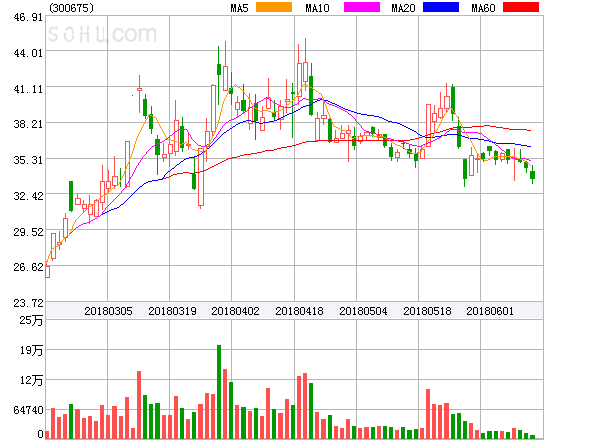Click the 20180319 date label
Screen dimensions: 600x440
pos(172,311)
